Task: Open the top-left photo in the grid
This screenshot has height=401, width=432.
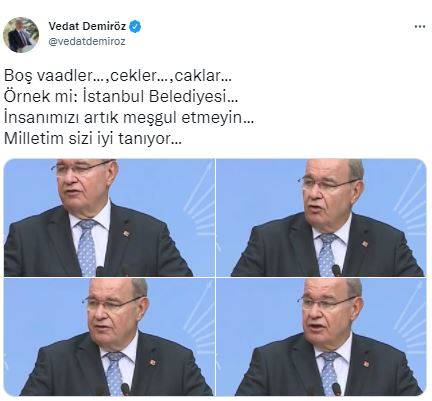Action: (x=109, y=218)
